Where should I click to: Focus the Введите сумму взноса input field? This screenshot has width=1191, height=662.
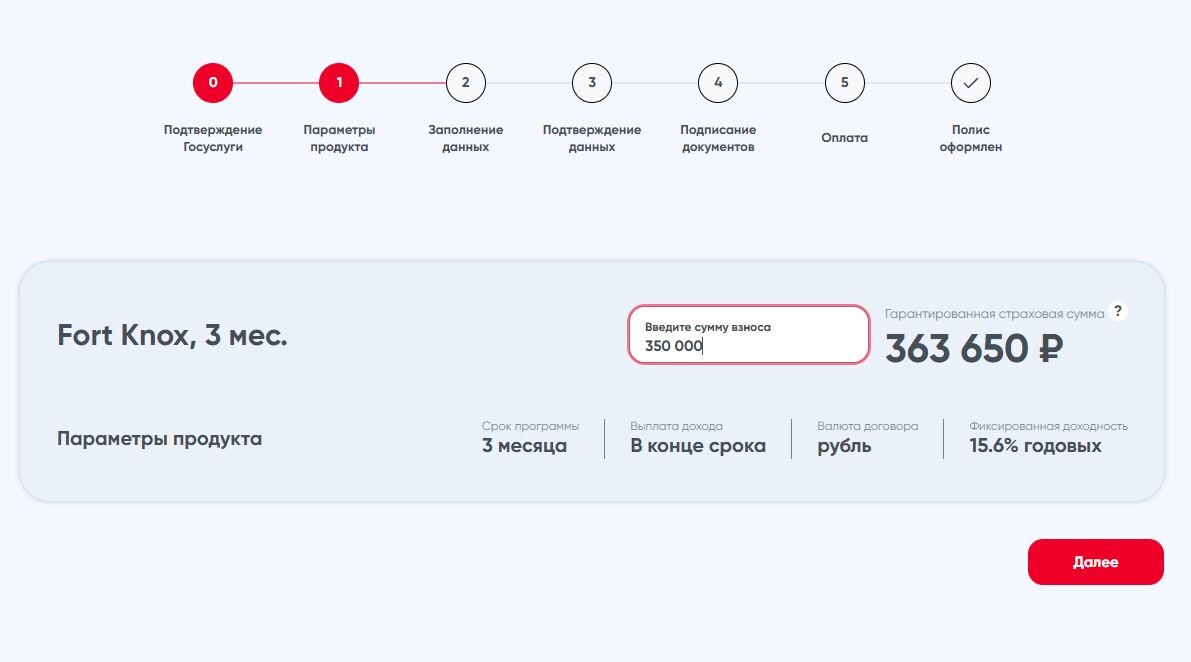(749, 335)
